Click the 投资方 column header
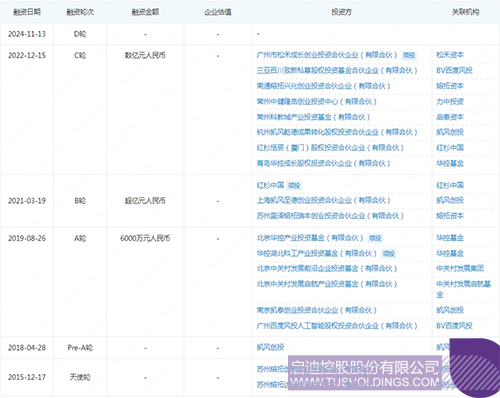 341,12
